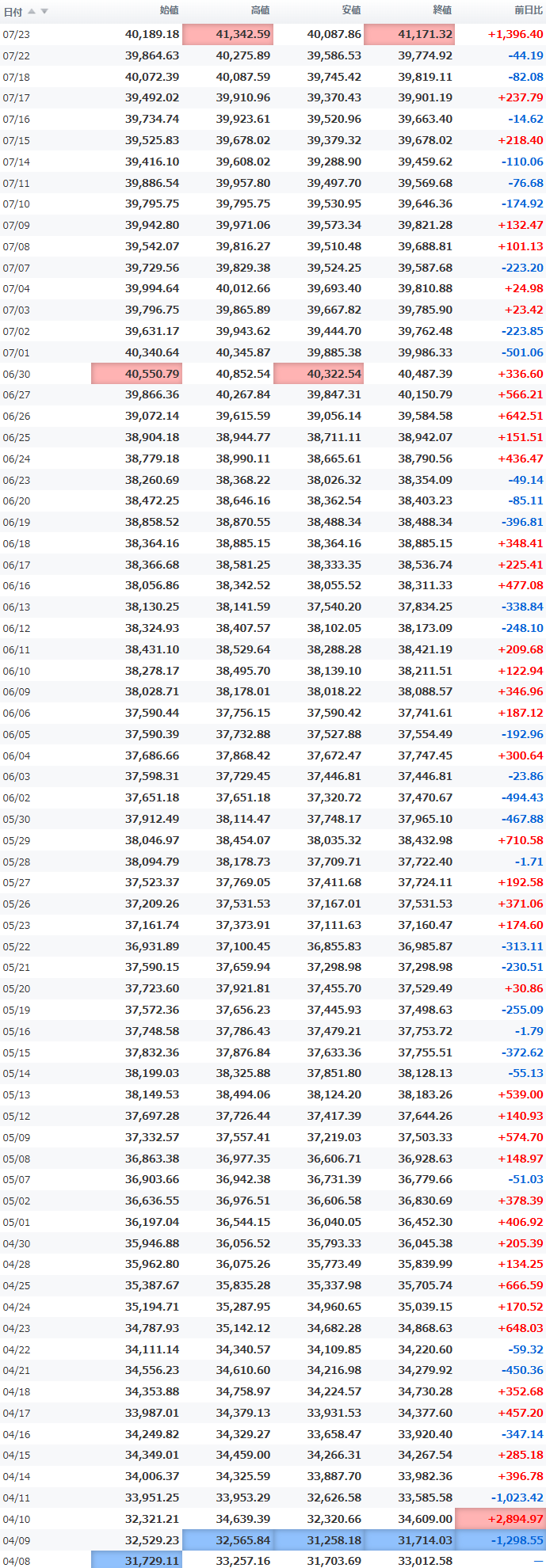Select the low value 36,855.83
Screen dimensions: 546x1568
tap(334, 946)
